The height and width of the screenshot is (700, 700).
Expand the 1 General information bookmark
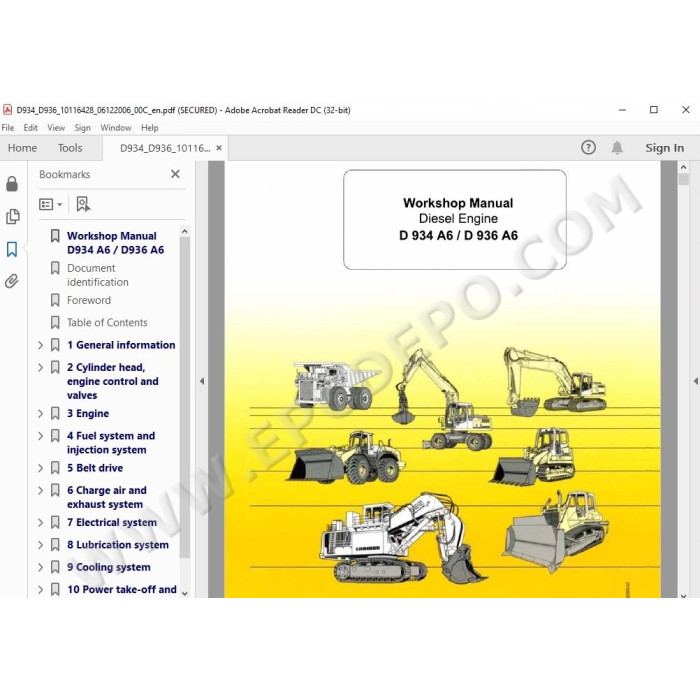point(40,345)
